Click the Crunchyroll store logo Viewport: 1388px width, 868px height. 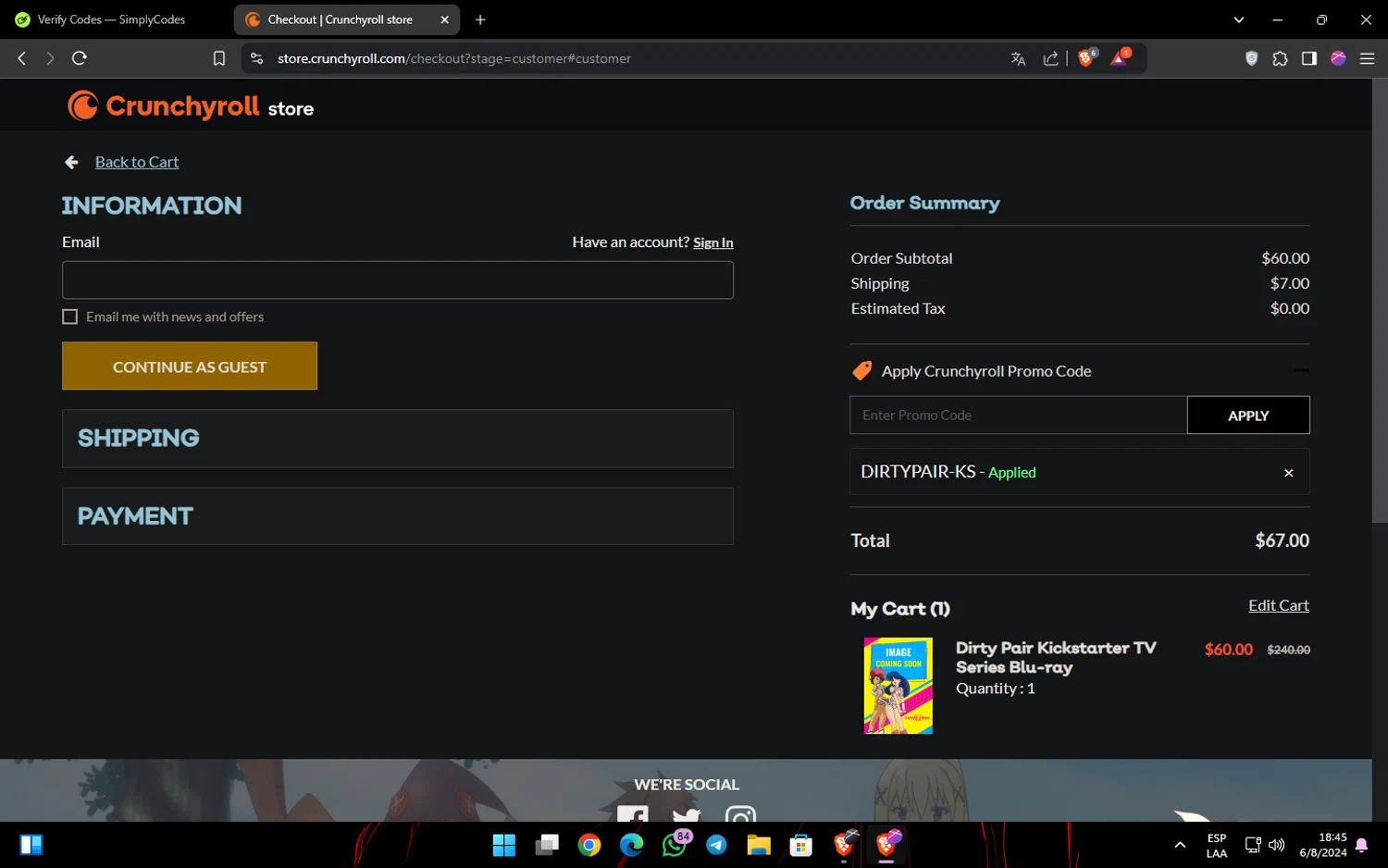click(x=191, y=106)
